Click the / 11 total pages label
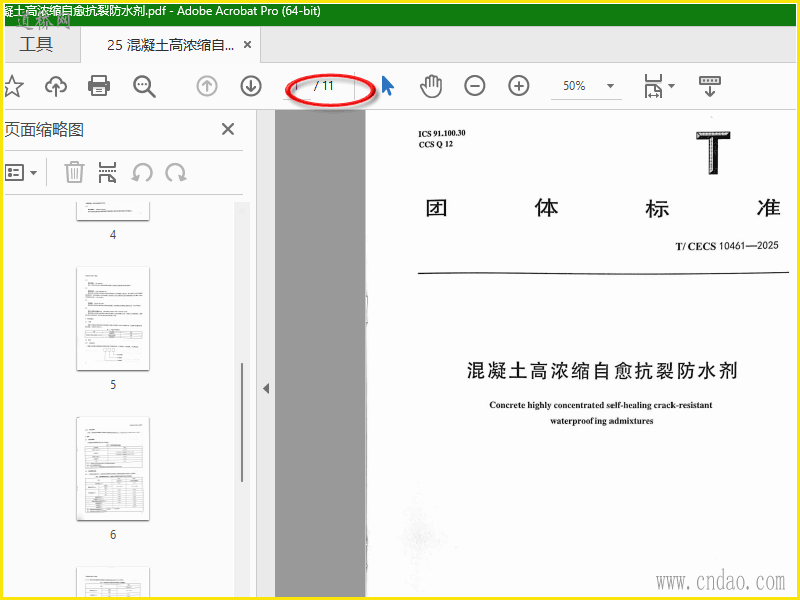Image resolution: width=800 pixels, height=600 pixels. [323, 86]
